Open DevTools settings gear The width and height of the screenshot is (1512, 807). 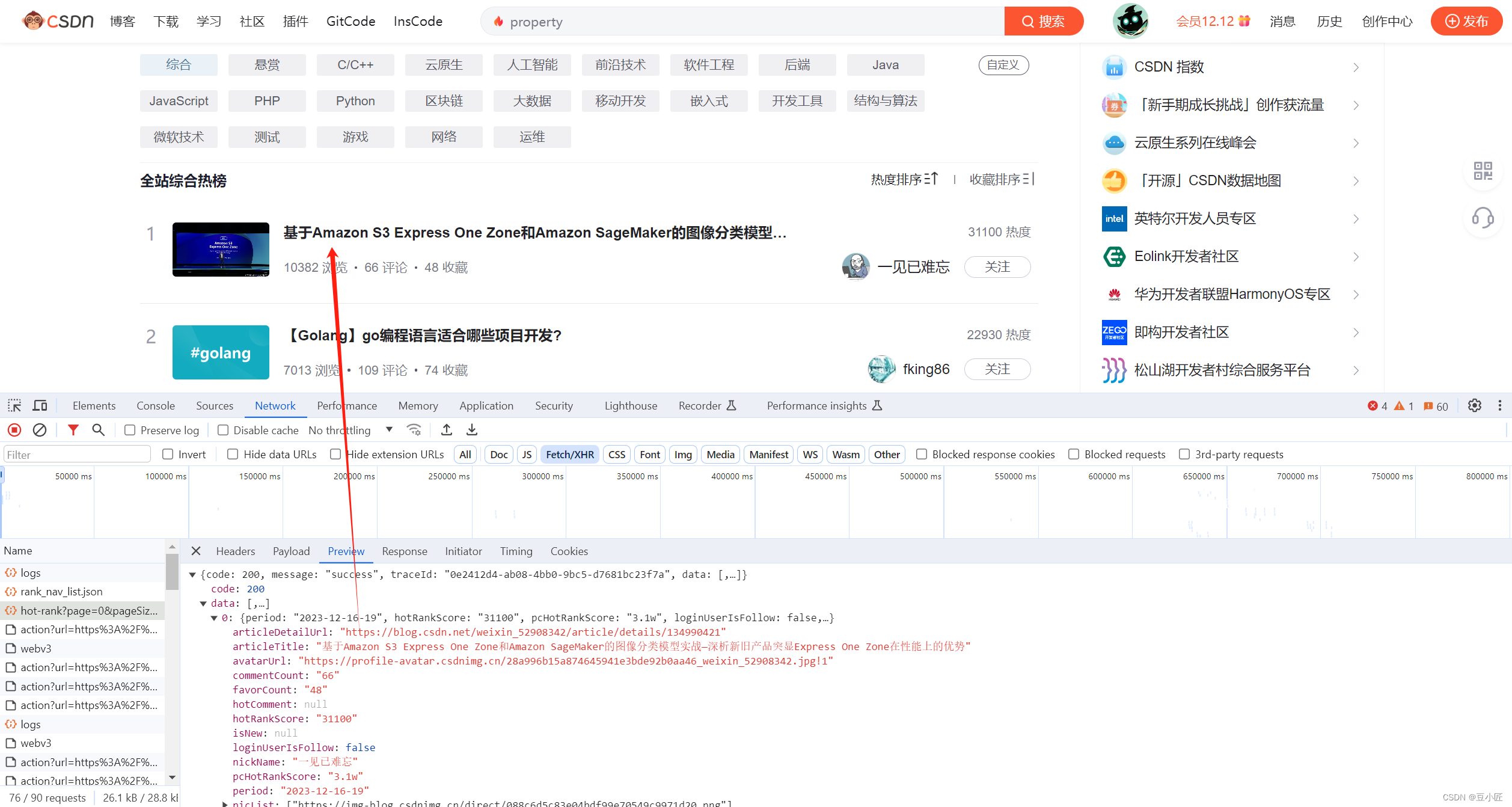tap(1474, 406)
